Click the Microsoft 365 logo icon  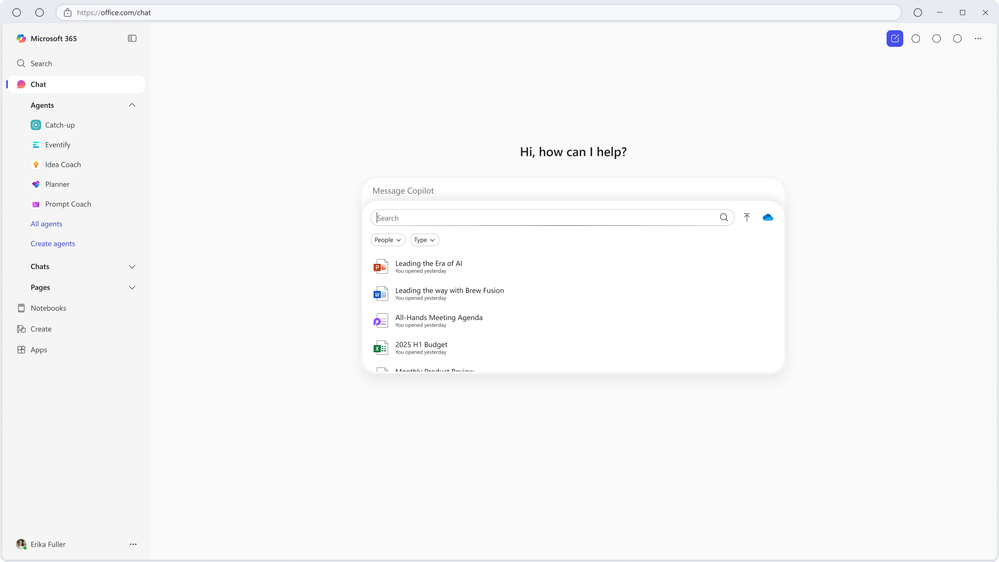click(21, 38)
